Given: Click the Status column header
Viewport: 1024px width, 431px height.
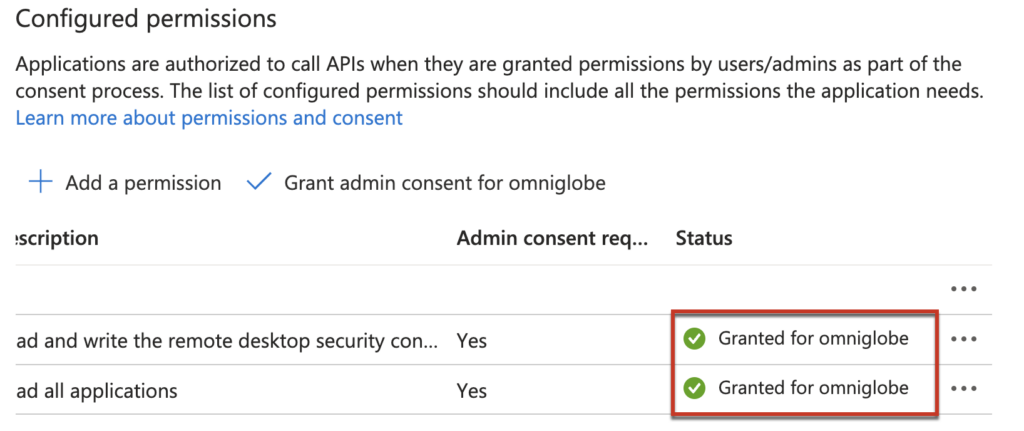Looking at the screenshot, I should pos(704,238).
